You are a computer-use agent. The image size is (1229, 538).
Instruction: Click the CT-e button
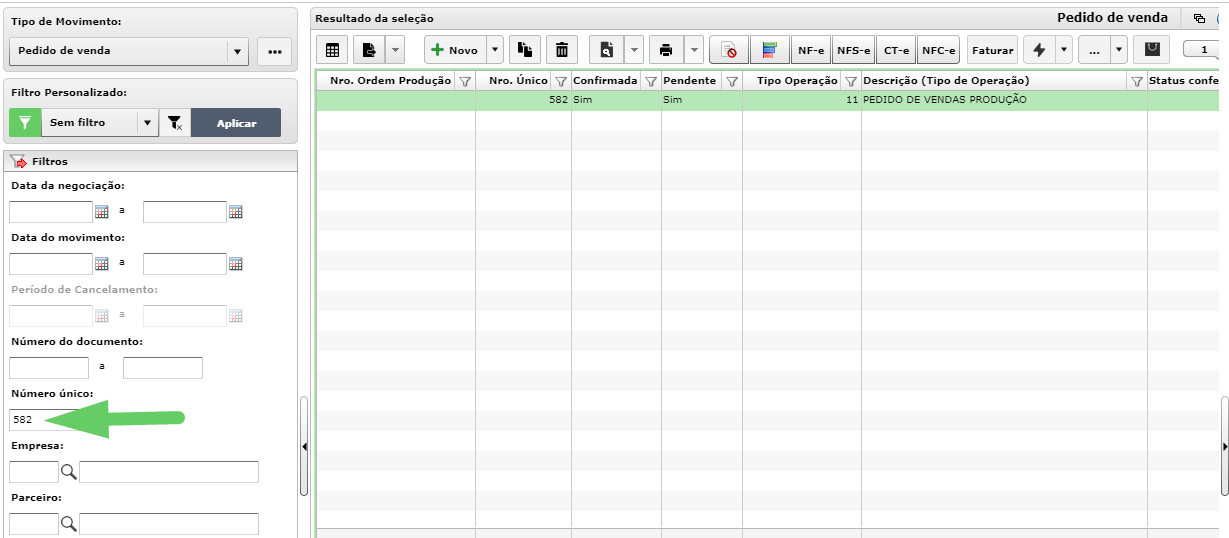[896, 50]
